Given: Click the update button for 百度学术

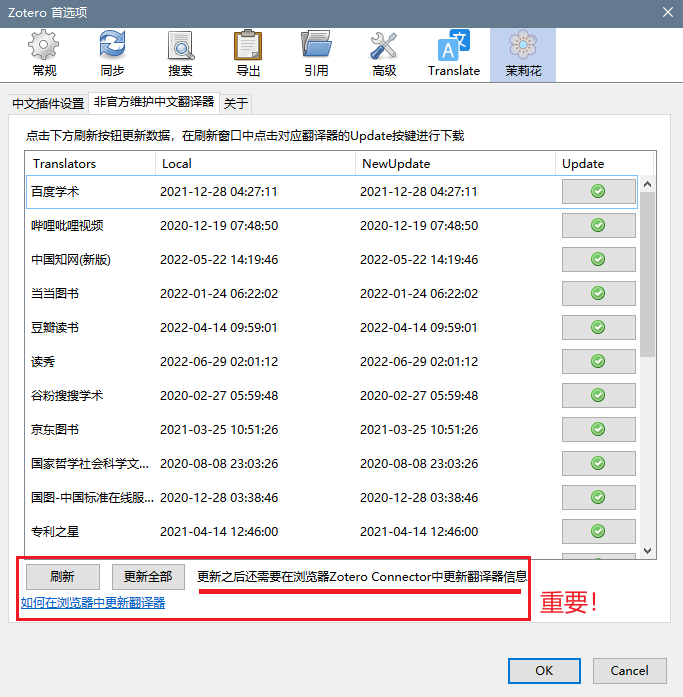Looking at the screenshot, I should 598,191.
